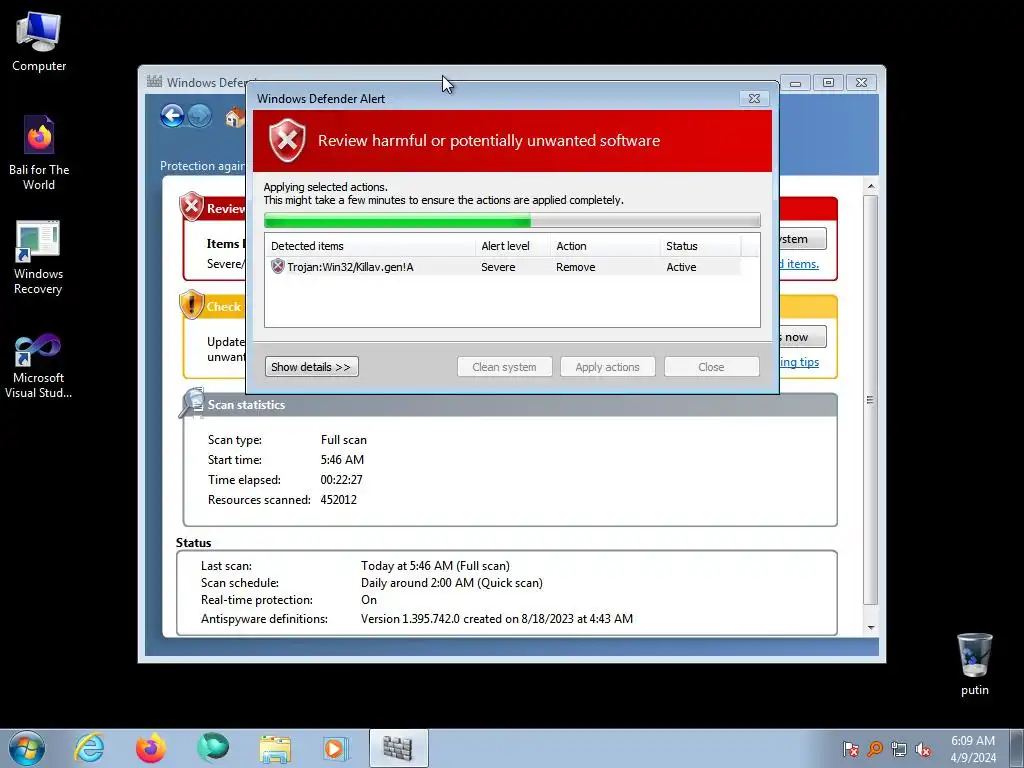This screenshot has height=768, width=1024.
Task: Open Microsoft Visual Studio shortcut
Action: tap(38, 366)
